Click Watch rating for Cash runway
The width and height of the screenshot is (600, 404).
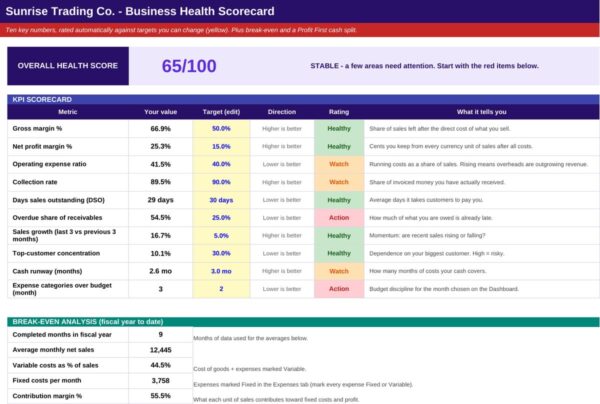[339, 271]
